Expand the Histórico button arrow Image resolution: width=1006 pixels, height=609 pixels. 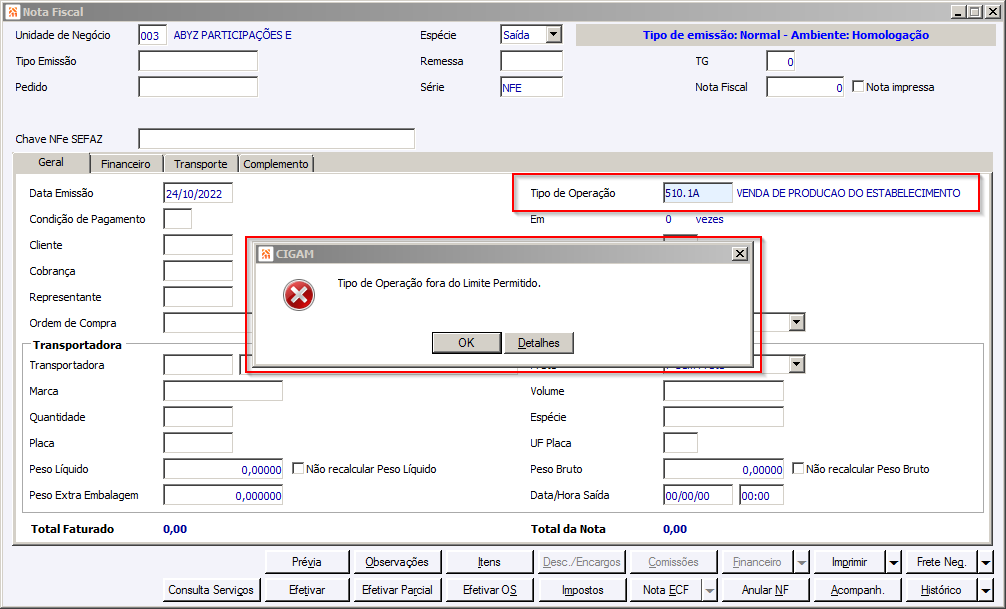[x=986, y=590]
